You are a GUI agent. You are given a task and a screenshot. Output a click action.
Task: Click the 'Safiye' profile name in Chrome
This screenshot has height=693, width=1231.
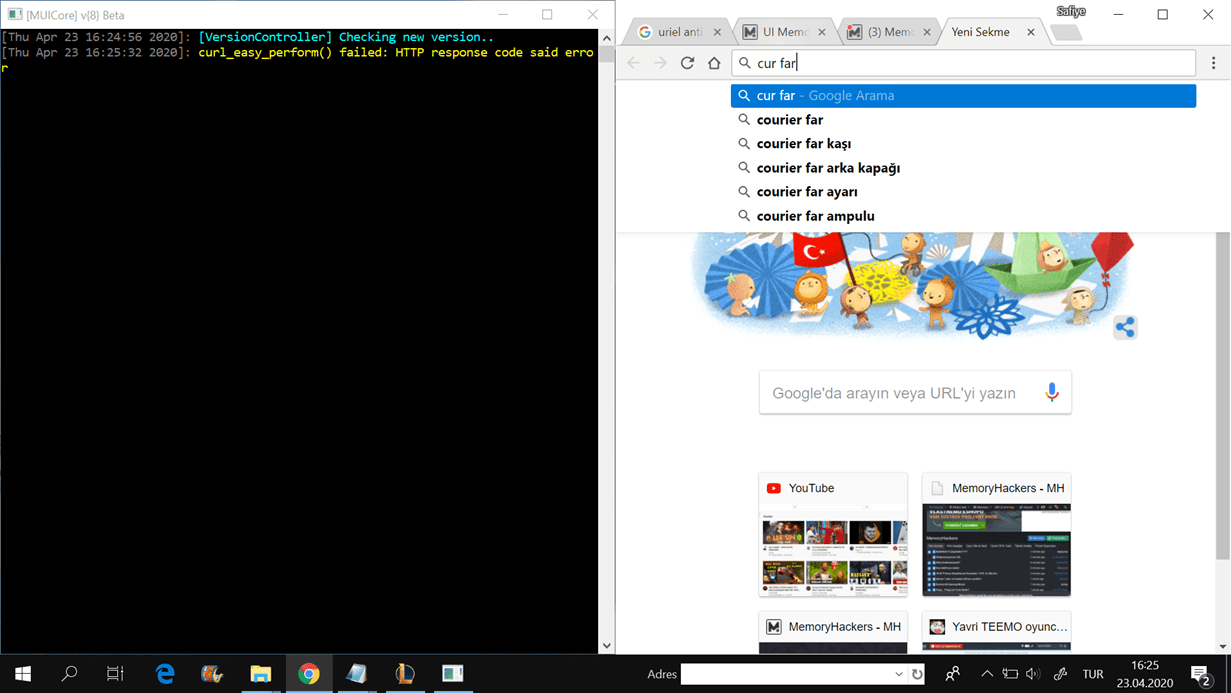pos(1070,12)
